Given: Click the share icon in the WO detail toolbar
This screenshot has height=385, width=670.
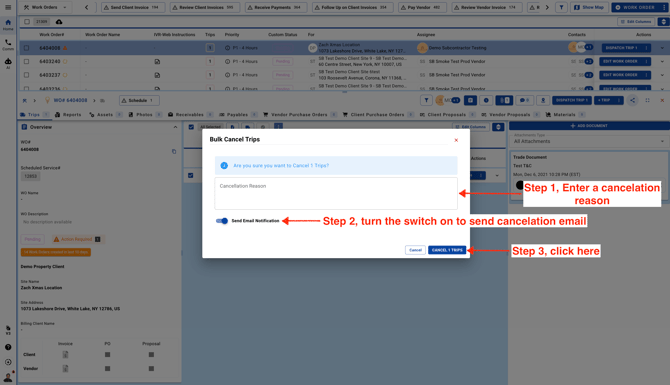Looking at the screenshot, I should tap(632, 100).
